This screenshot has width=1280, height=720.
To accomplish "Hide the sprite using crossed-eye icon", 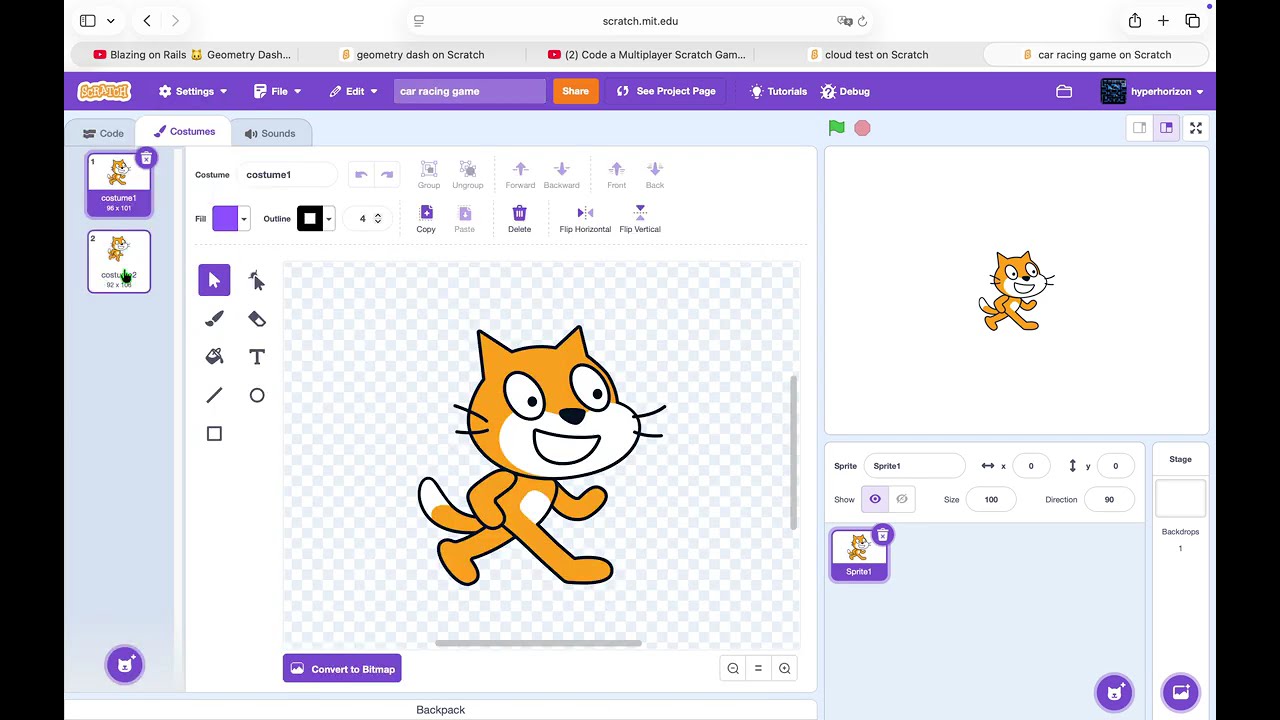I will (x=902, y=499).
